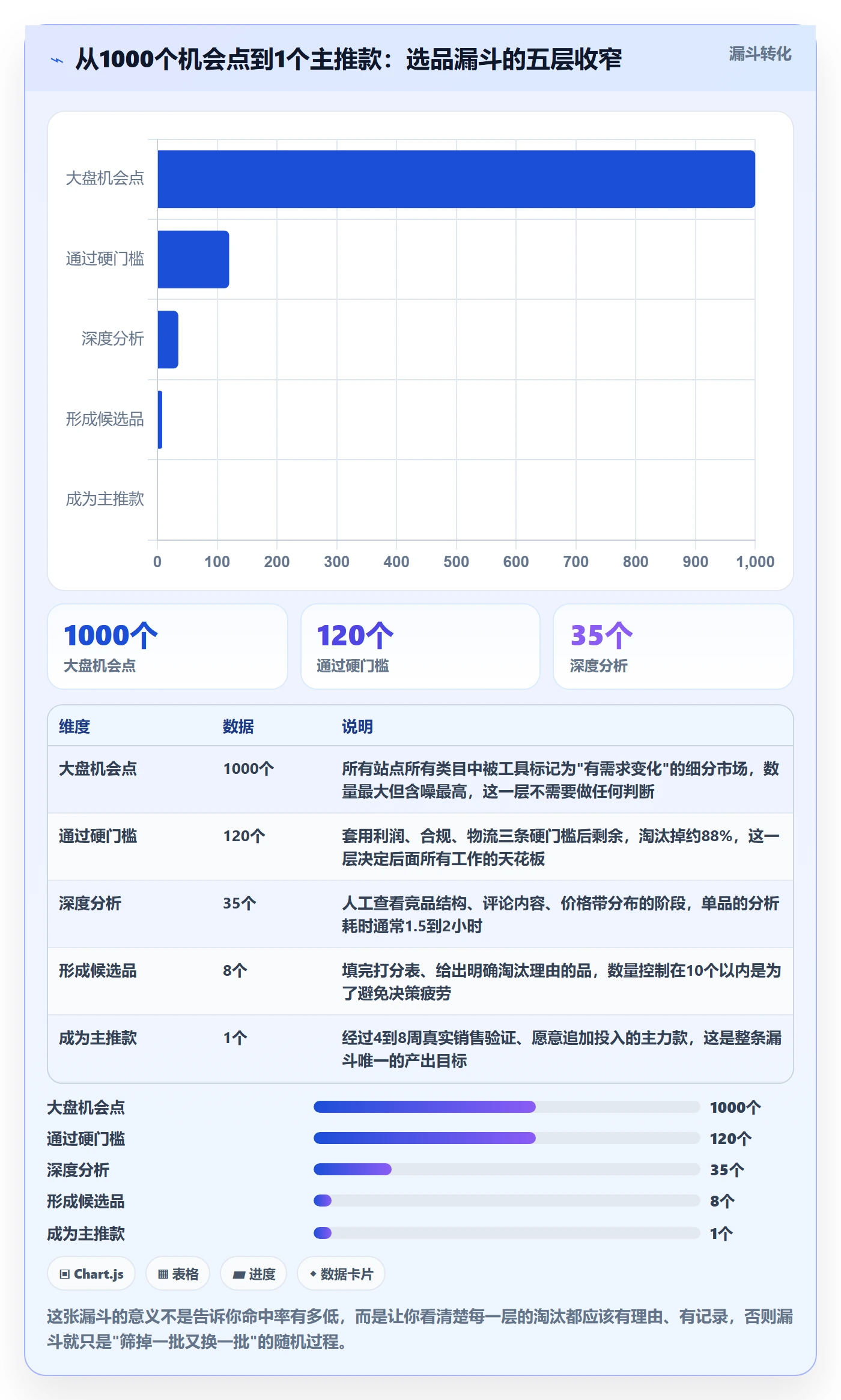Click the 大盘机会点 bar in the chart

pos(456,179)
